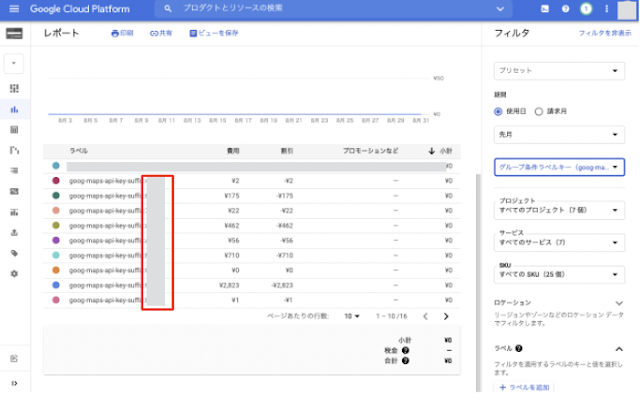Screen dimensions: 640x410
Task: Click the プロモーションなど column header
Action: pyautogui.click(x=370, y=151)
